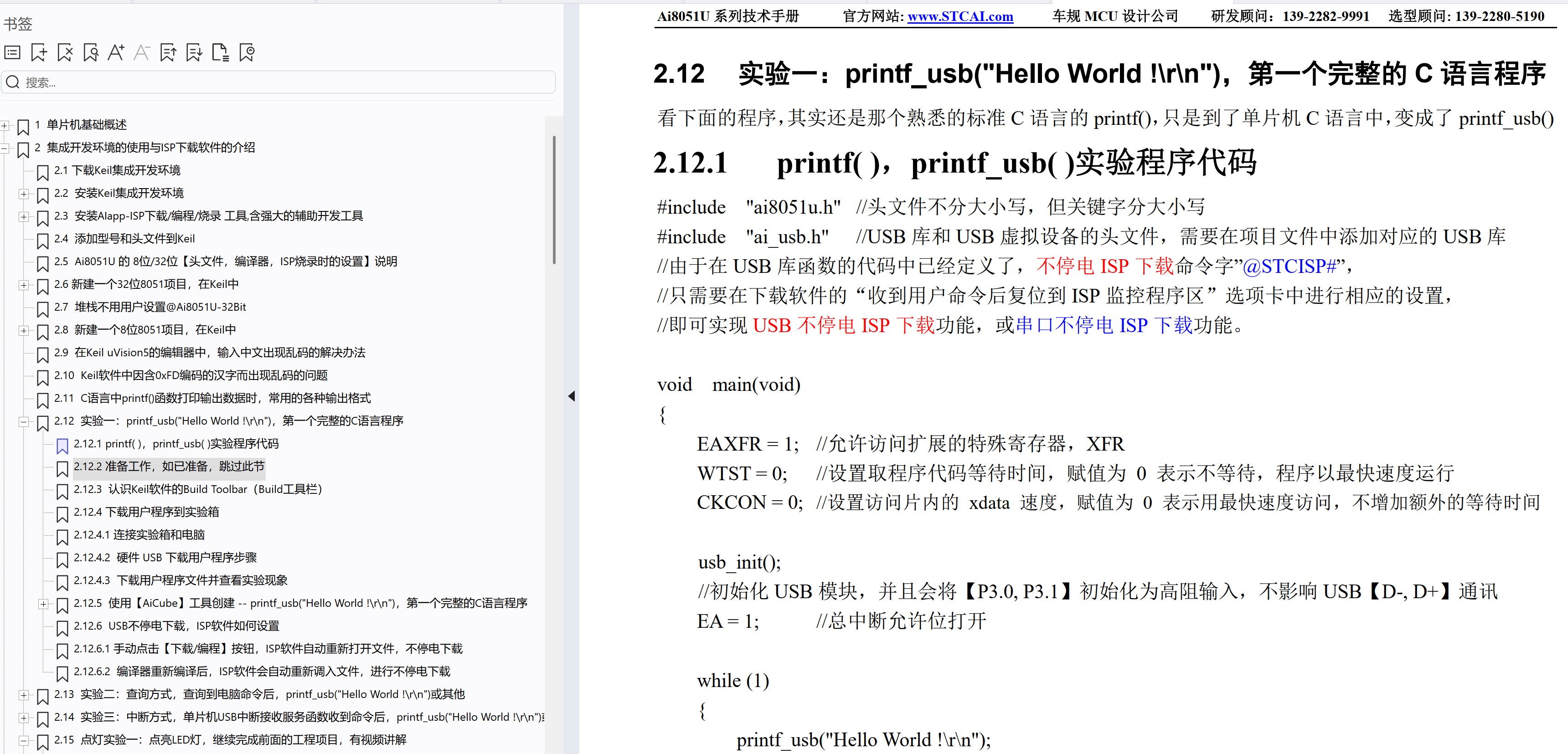The height and width of the screenshot is (754, 1568).
Task: Expand 2.12.5 使用AiCube工具创建 node
Action: coord(43,604)
